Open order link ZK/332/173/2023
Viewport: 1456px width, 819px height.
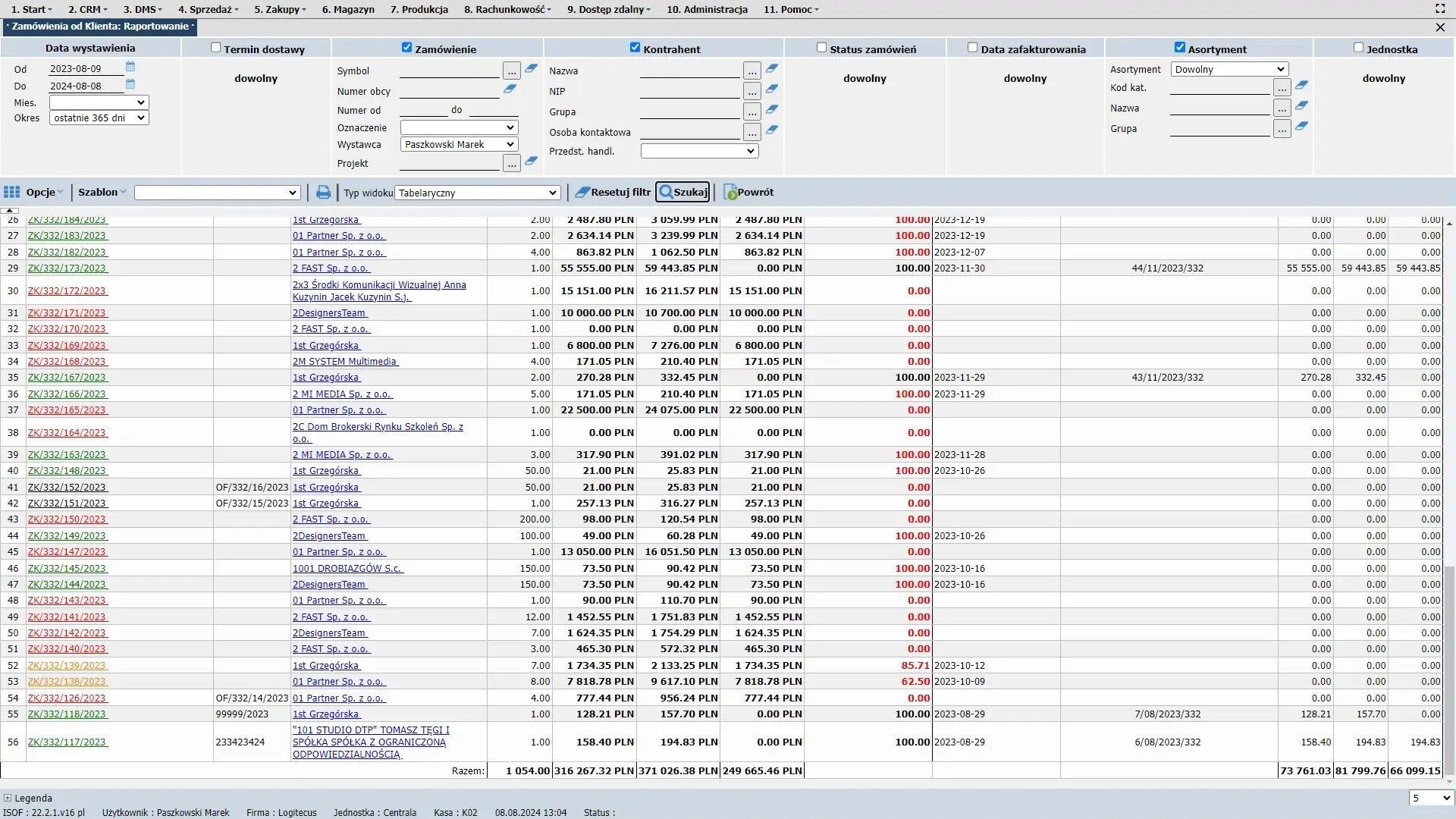coord(67,268)
